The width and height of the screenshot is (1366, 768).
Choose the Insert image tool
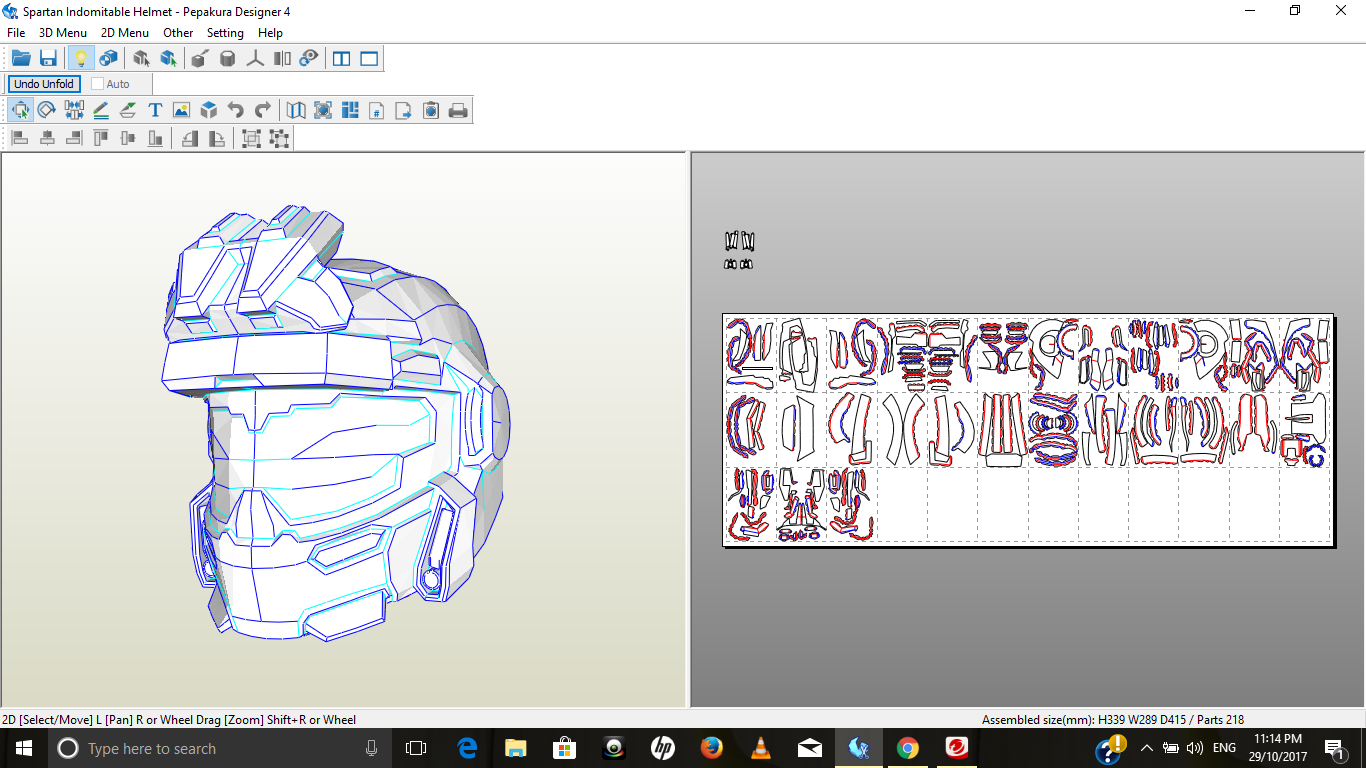coord(181,110)
